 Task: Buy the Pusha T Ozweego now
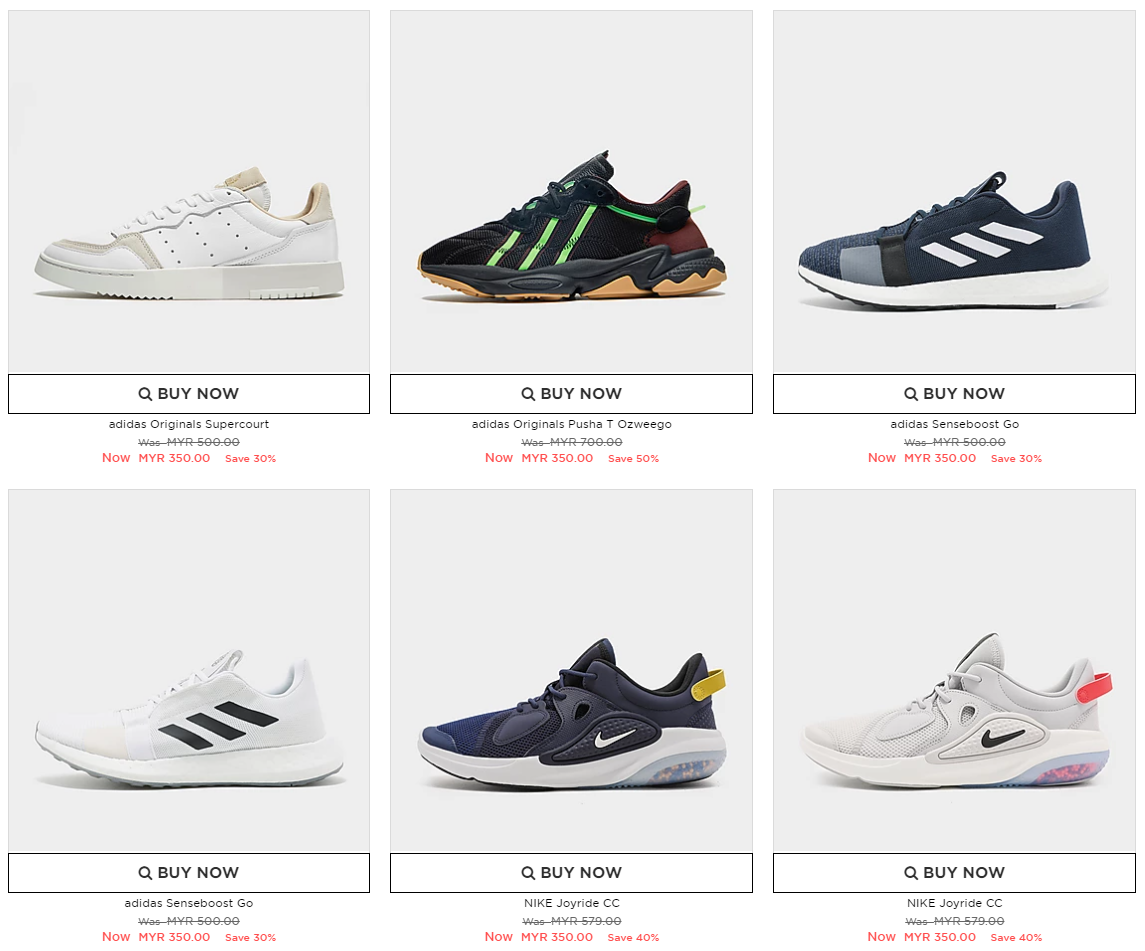(571, 394)
